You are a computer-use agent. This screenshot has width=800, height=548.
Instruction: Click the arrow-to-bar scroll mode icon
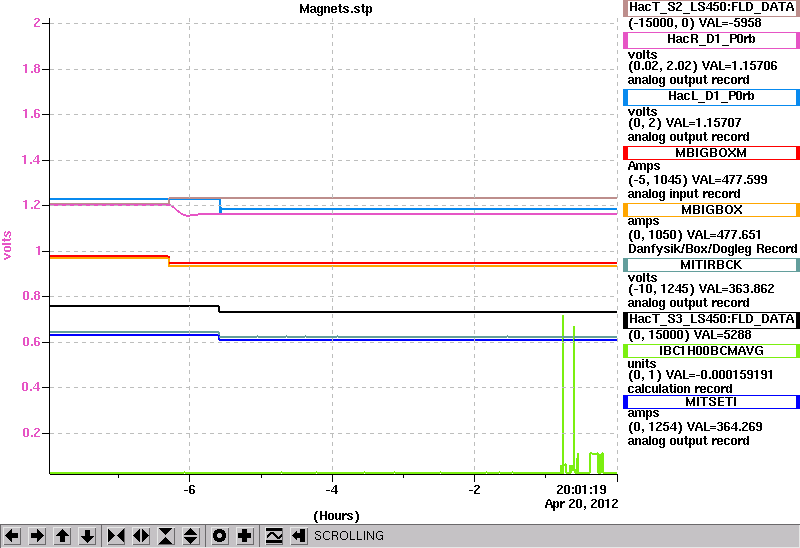[x=299, y=536]
